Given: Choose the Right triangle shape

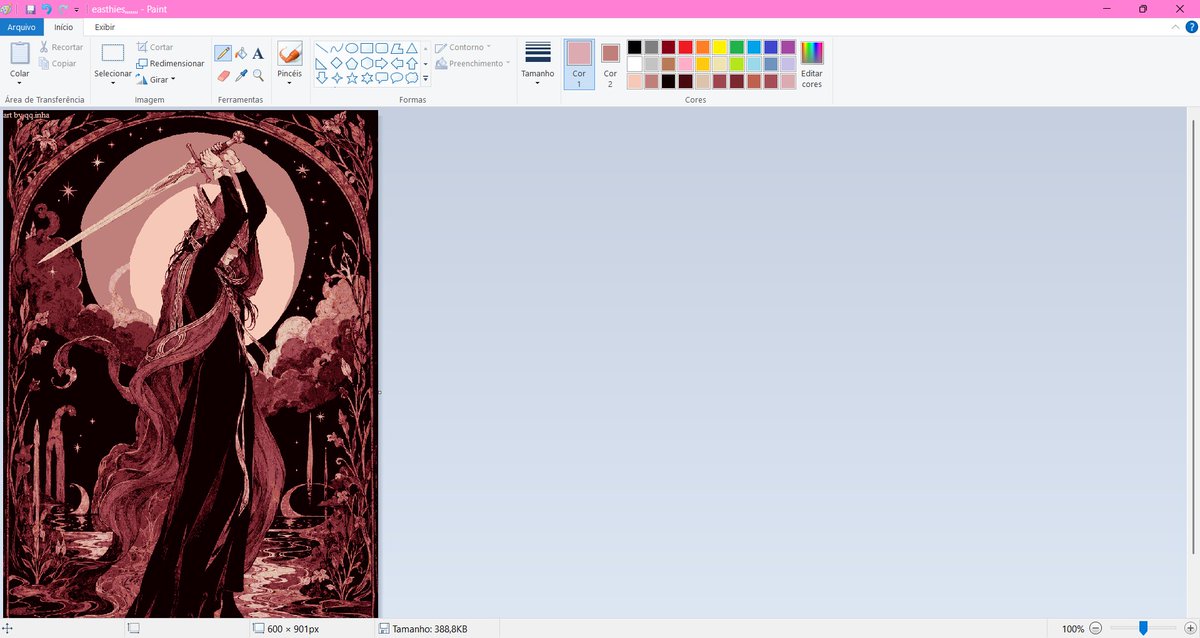Looking at the screenshot, I should (322, 63).
